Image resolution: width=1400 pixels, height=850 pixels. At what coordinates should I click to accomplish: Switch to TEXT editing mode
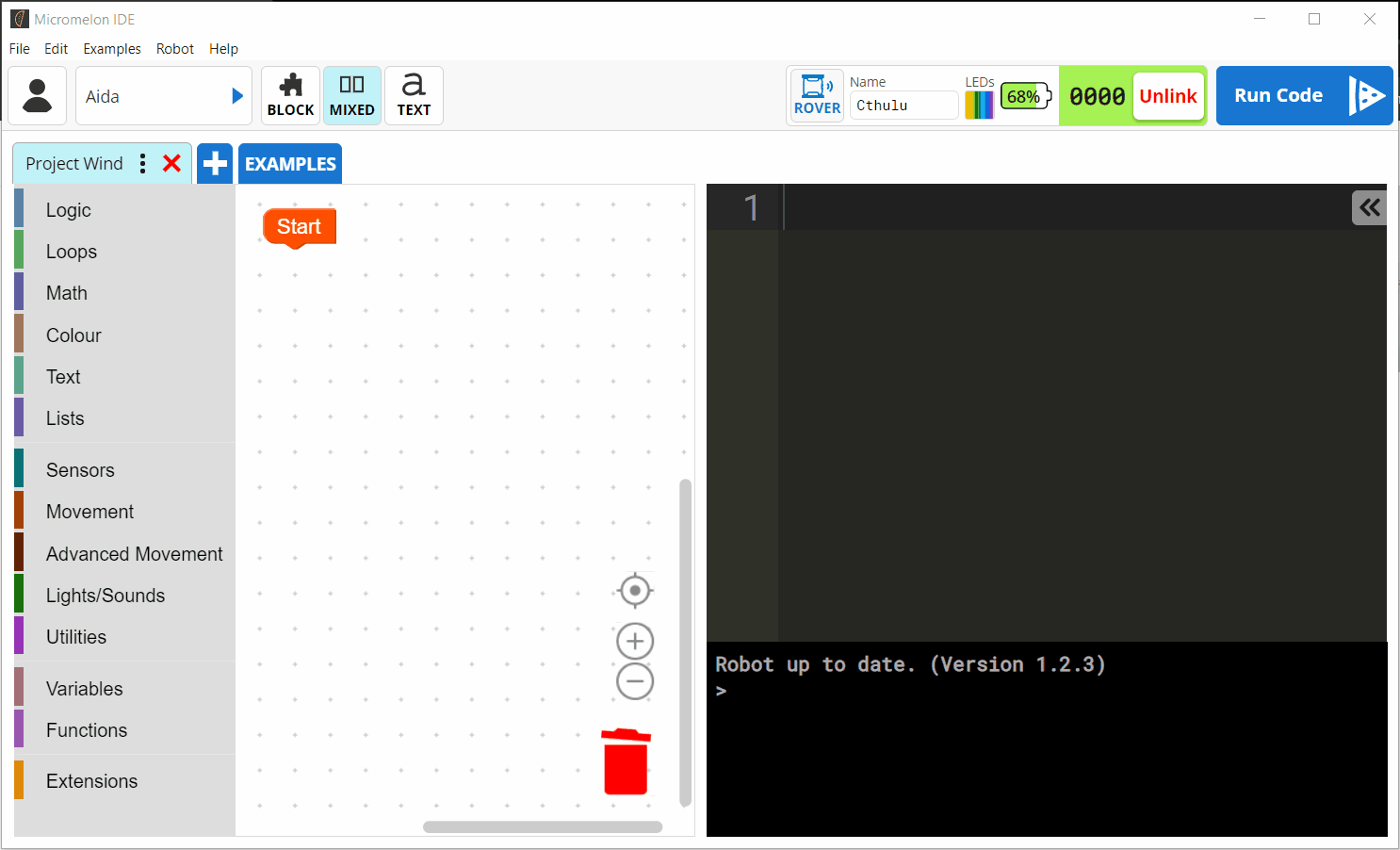coord(414,95)
